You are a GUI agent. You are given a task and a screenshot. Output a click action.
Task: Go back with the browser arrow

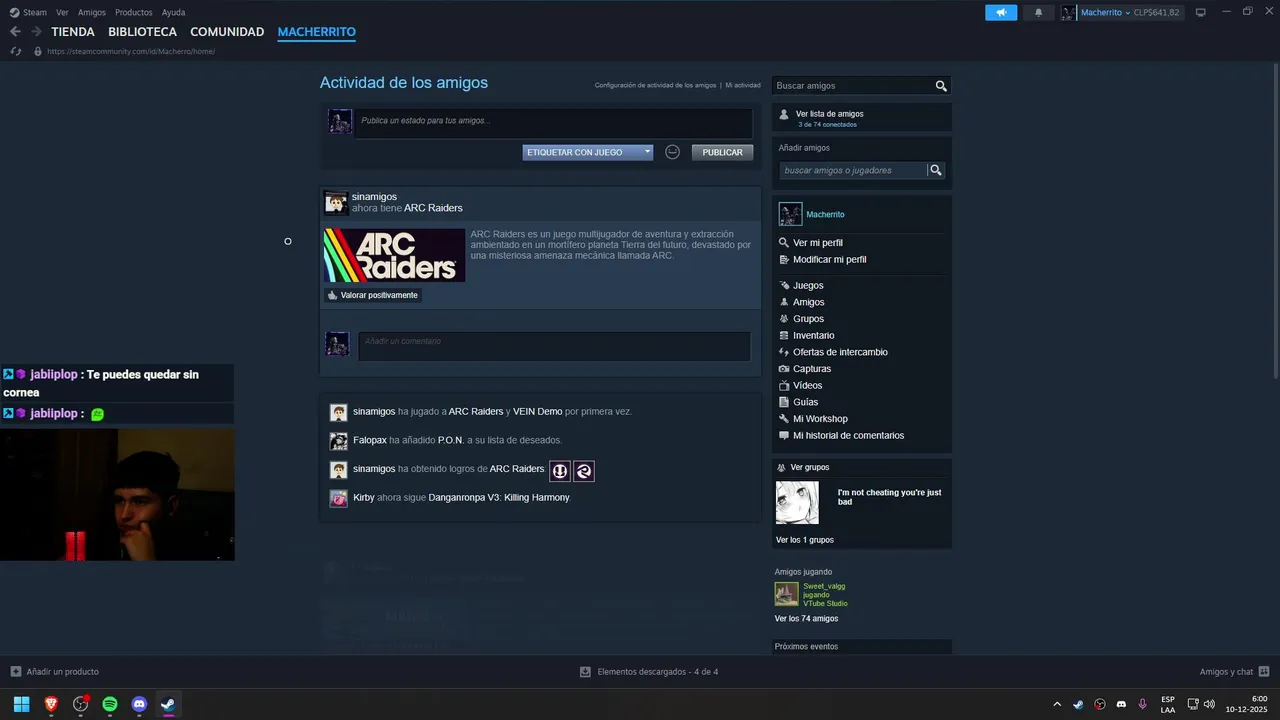tap(15, 32)
